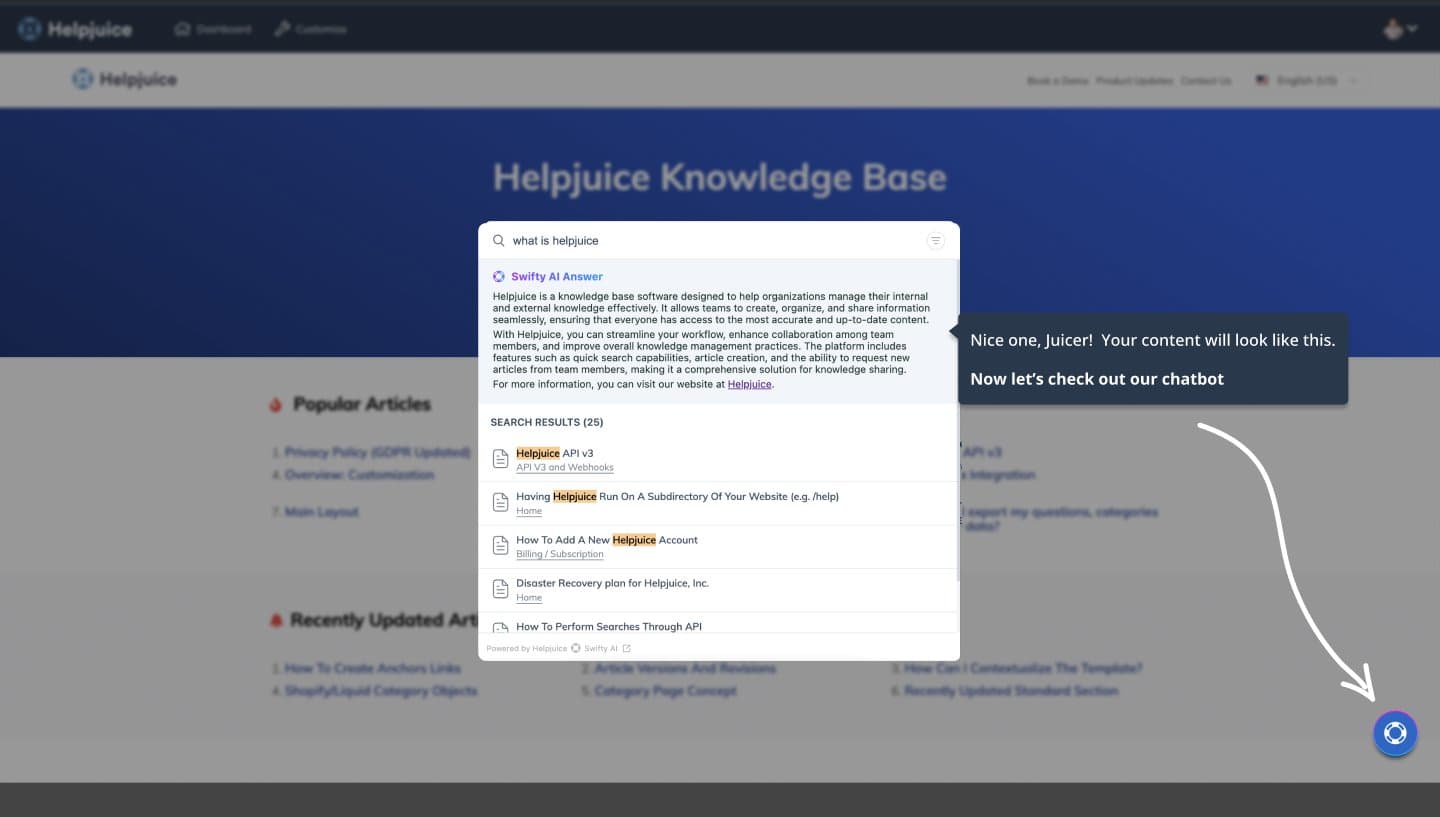This screenshot has width=1440, height=817.
Task: Click the magnifier icon in search bar
Action: (x=499, y=241)
